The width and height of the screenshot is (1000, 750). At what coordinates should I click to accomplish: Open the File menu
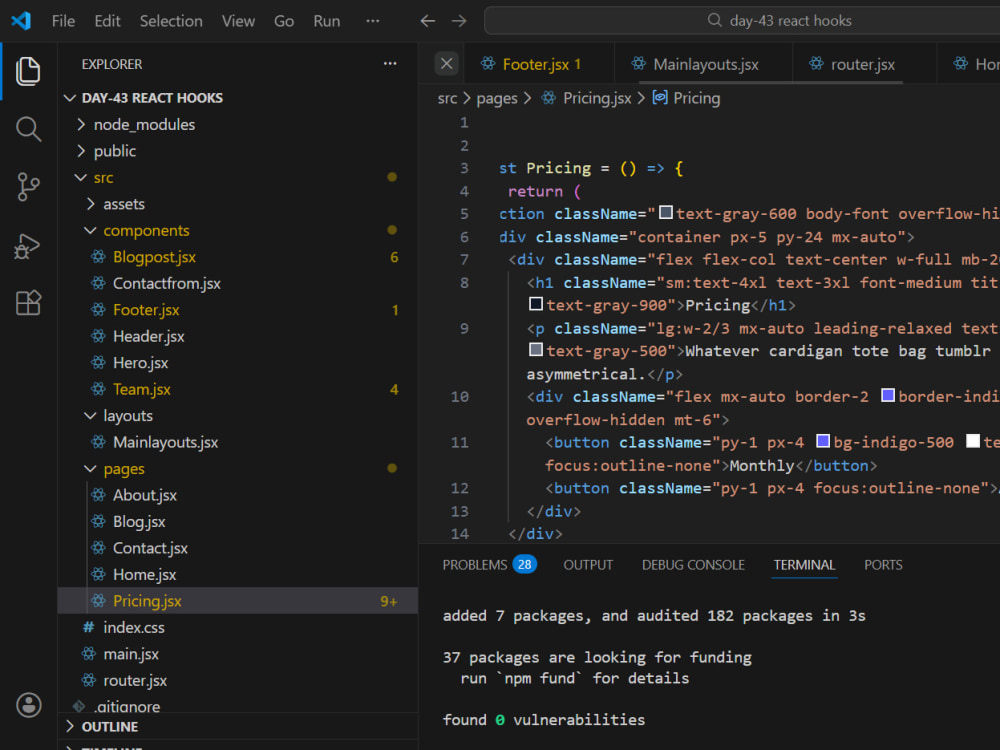pyautogui.click(x=63, y=21)
